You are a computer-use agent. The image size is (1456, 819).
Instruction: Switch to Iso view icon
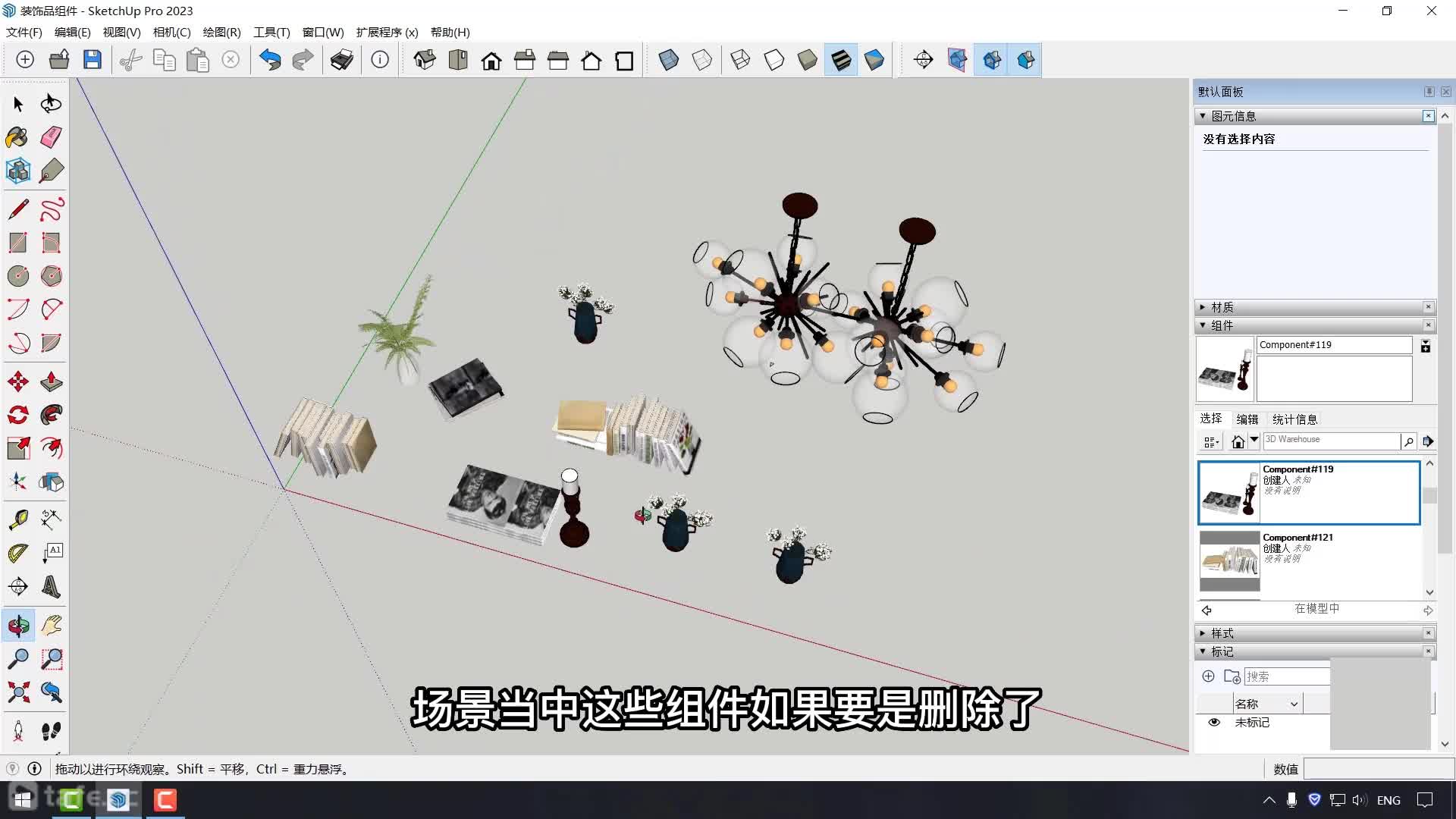(x=425, y=60)
